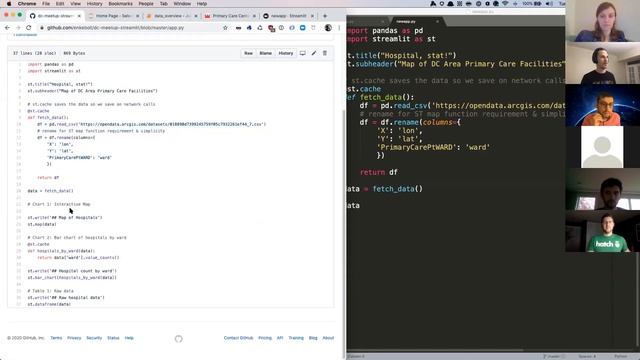Switch to the Primary Care Centers tab

[230, 16]
